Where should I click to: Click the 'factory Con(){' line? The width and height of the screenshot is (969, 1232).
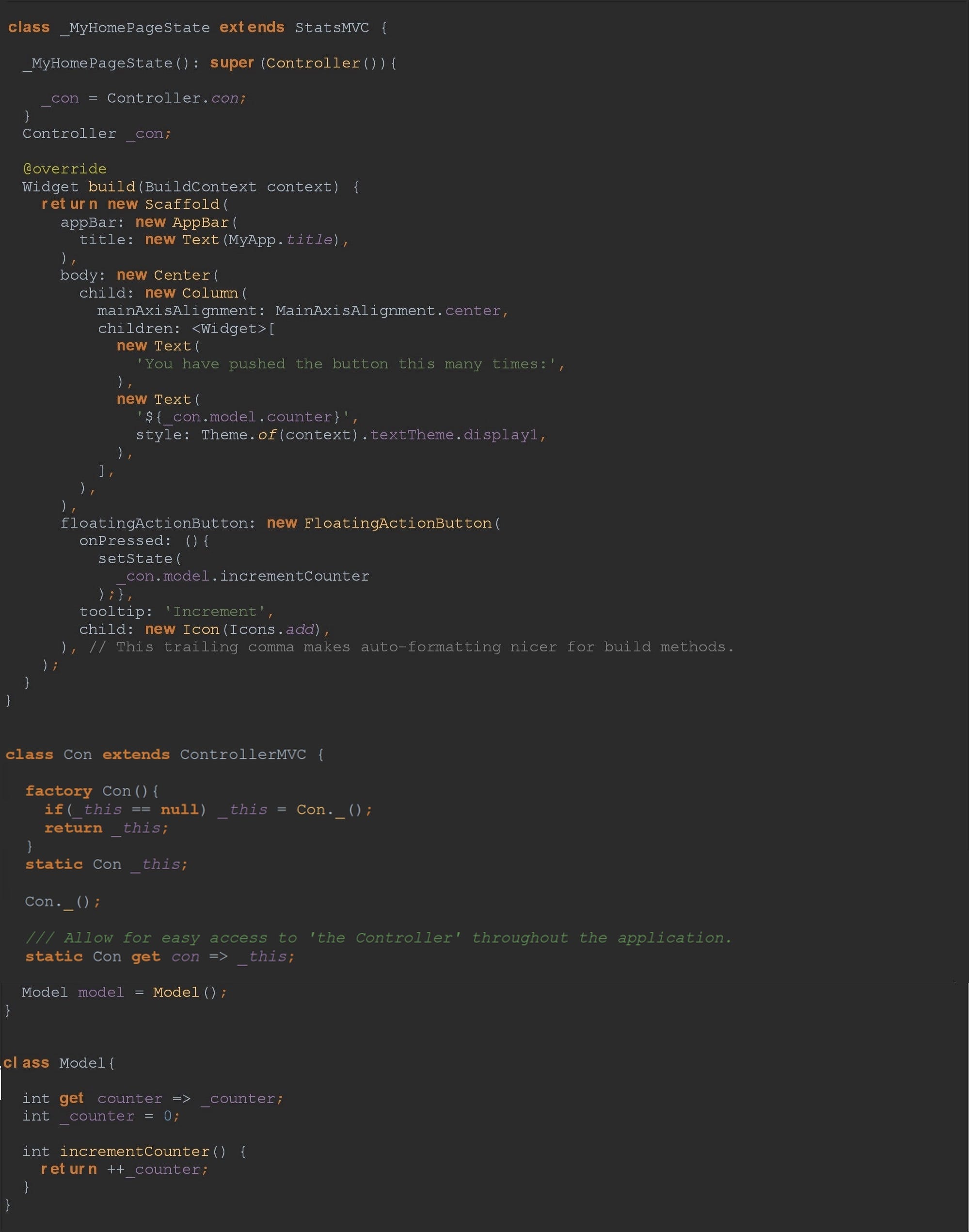(x=92, y=791)
